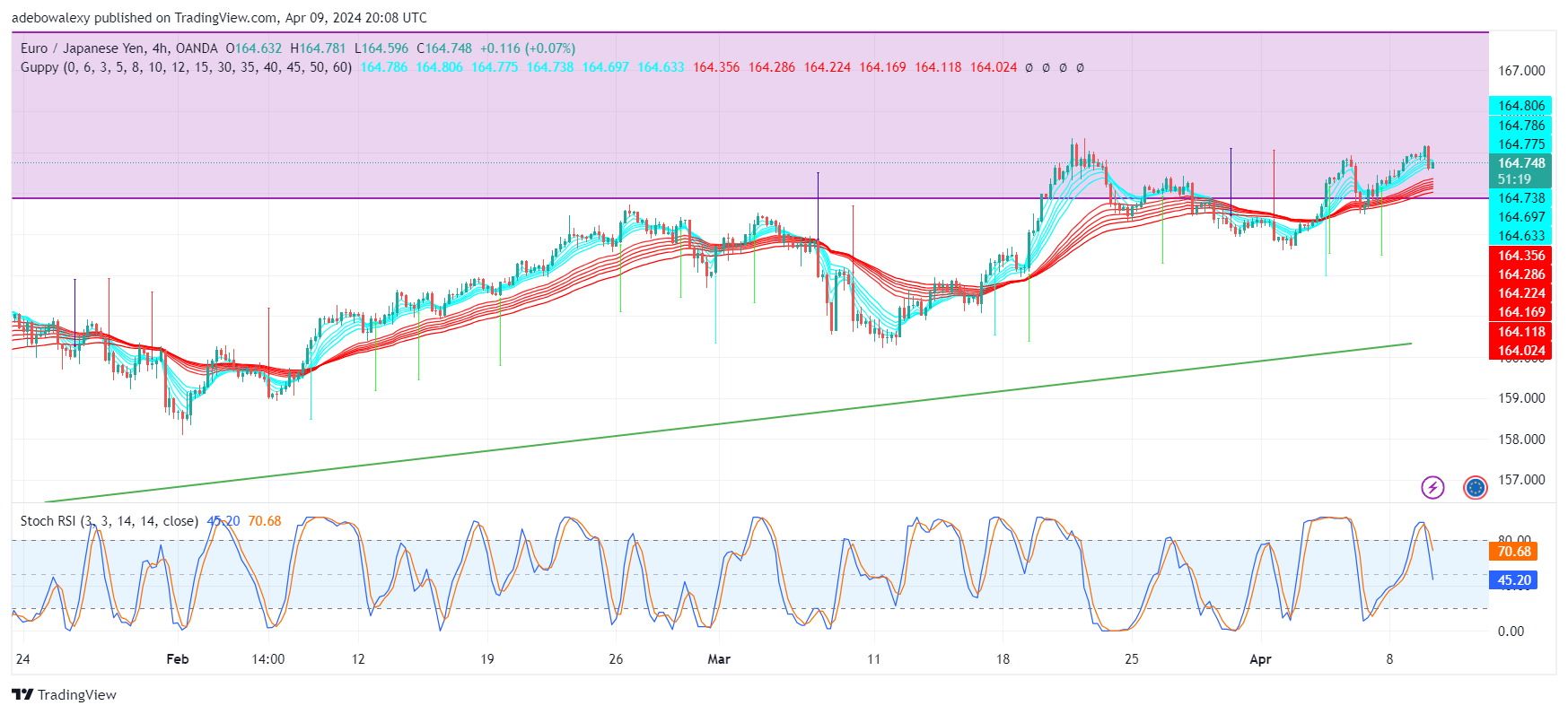
Task: Click the 157.000 price scale value
Action: click(x=1521, y=480)
